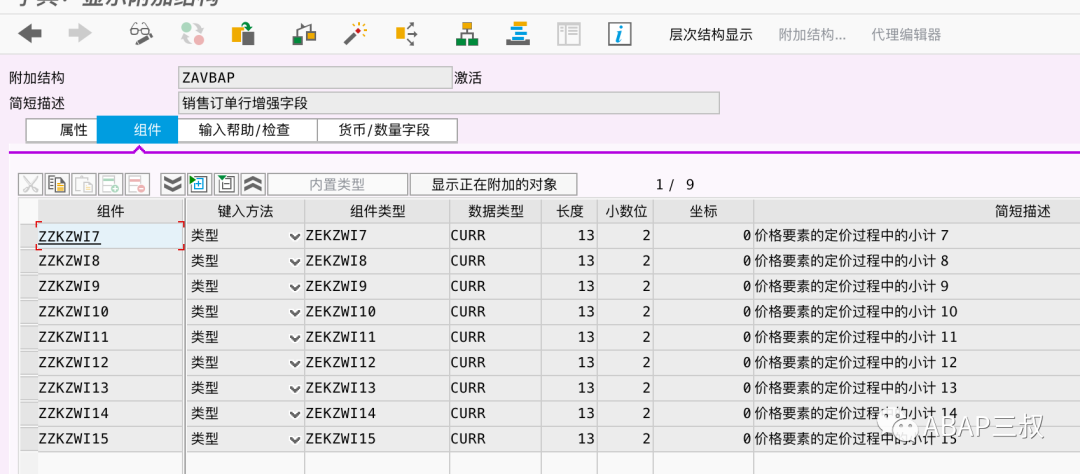This screenshot has height=474, width=1080.
Task: Click the 组件 column header
Action: [x=110, y=212]
